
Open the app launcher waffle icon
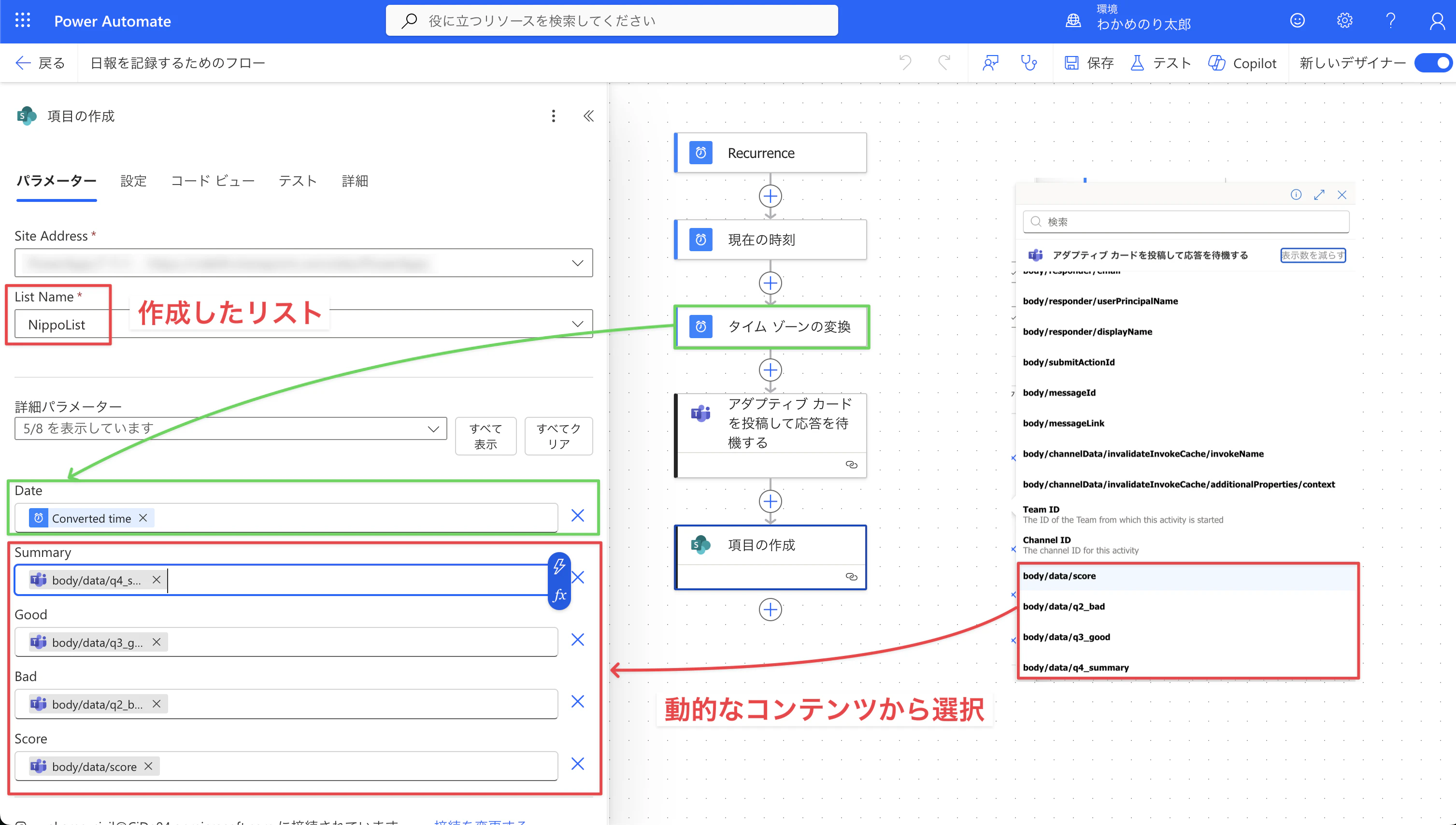[23, 21]
